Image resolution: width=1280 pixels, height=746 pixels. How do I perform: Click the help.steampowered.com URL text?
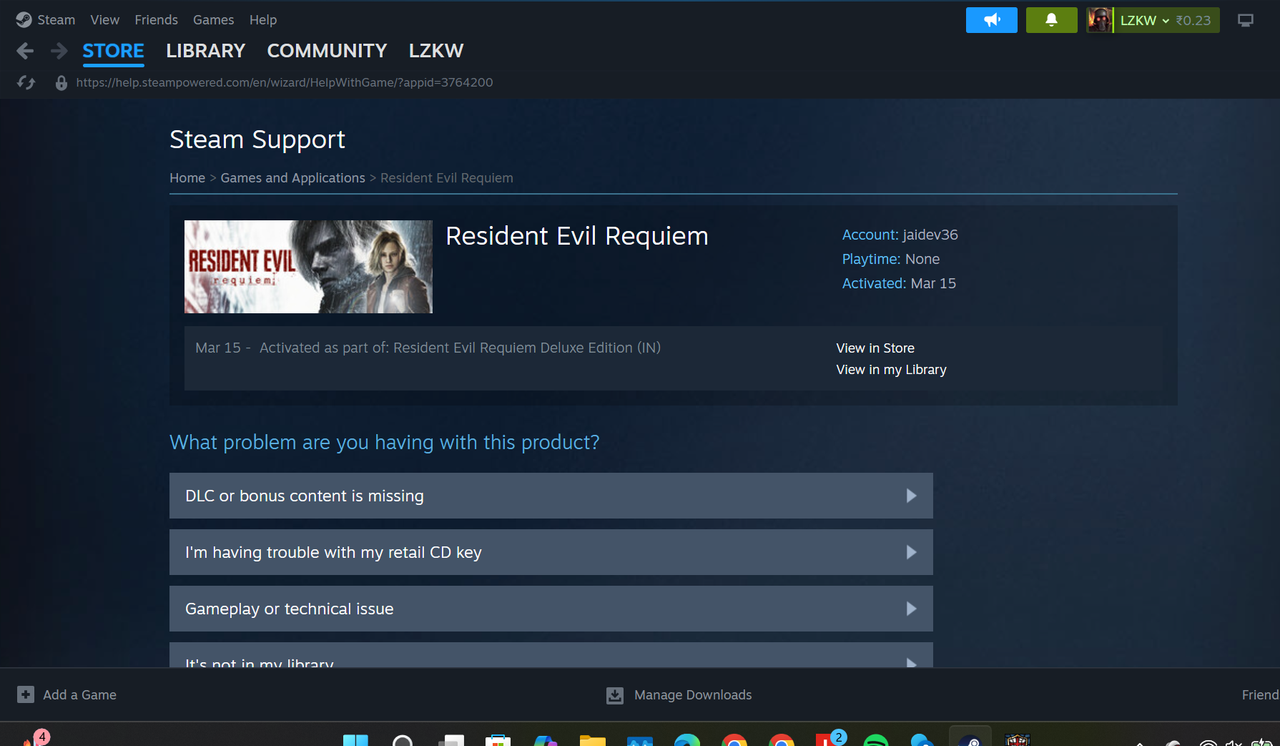[284, 83]
